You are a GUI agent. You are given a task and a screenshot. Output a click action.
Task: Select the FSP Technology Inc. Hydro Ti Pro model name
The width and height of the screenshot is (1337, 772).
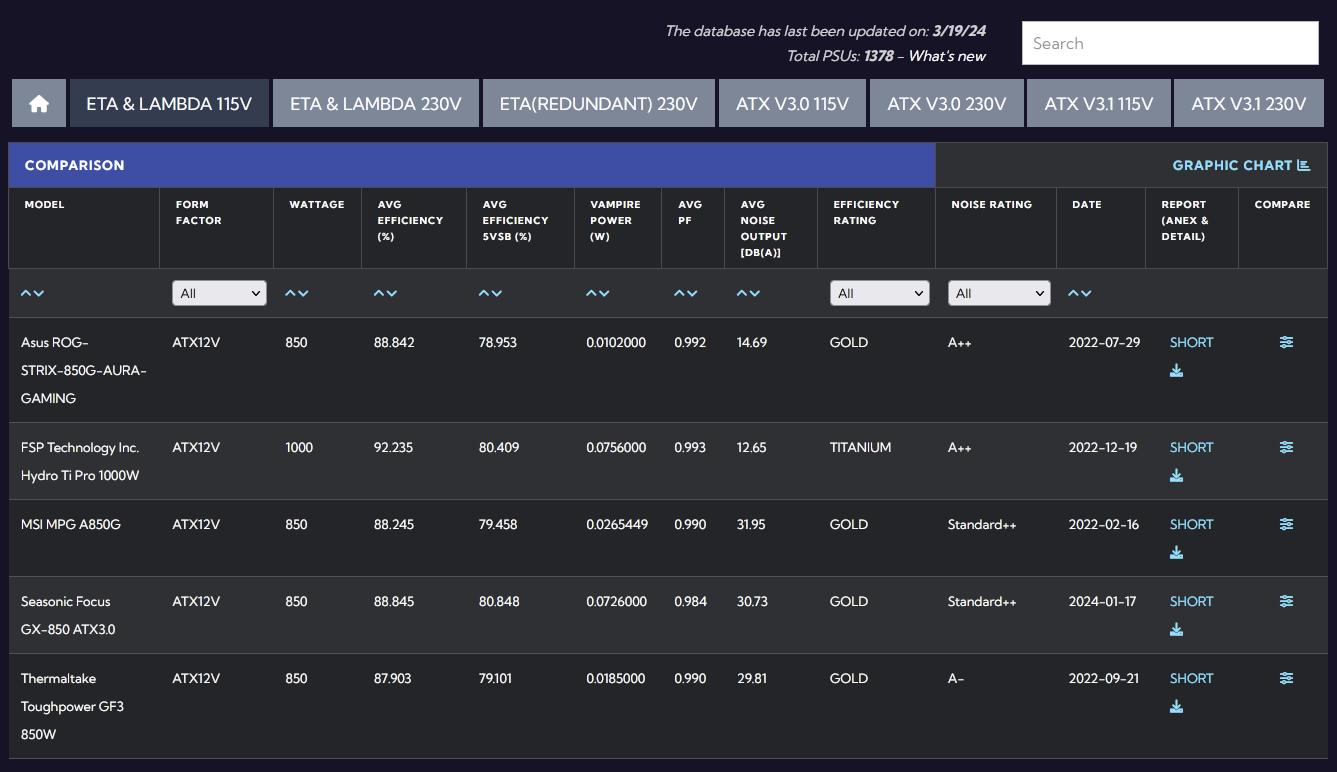[x=80, y=461]
